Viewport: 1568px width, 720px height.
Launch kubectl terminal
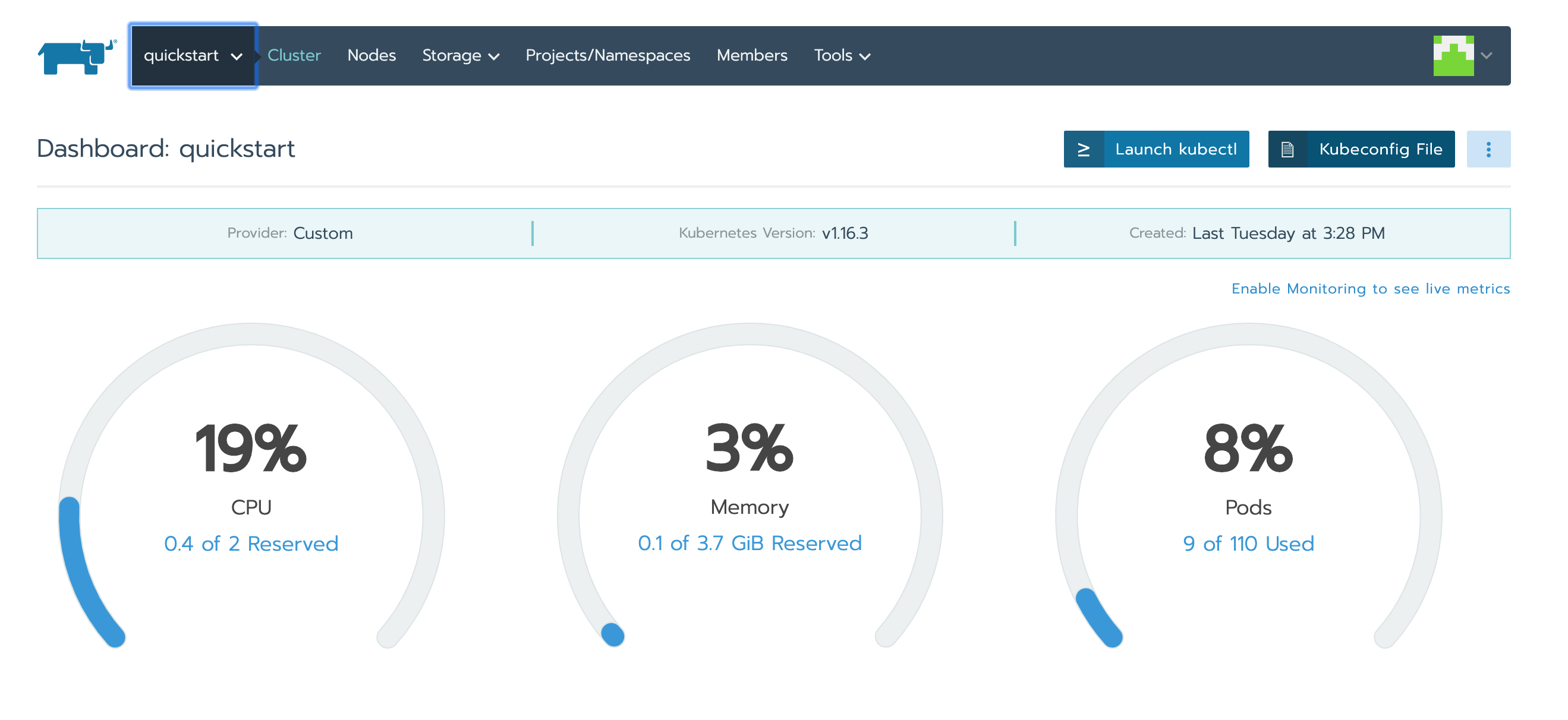coord(1156,149)
